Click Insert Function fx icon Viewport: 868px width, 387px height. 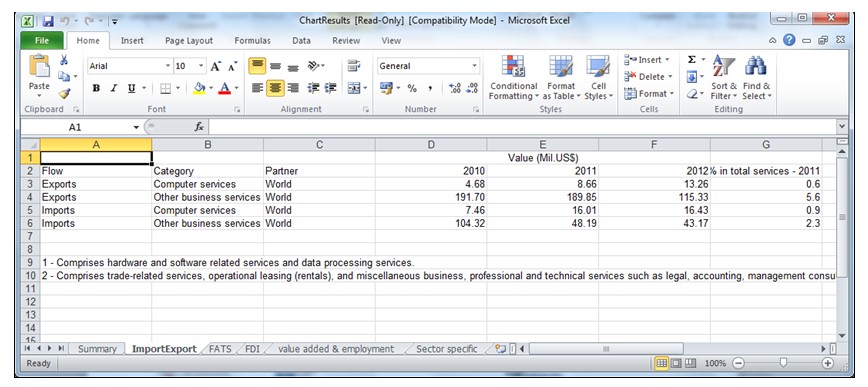coord(199,127)
